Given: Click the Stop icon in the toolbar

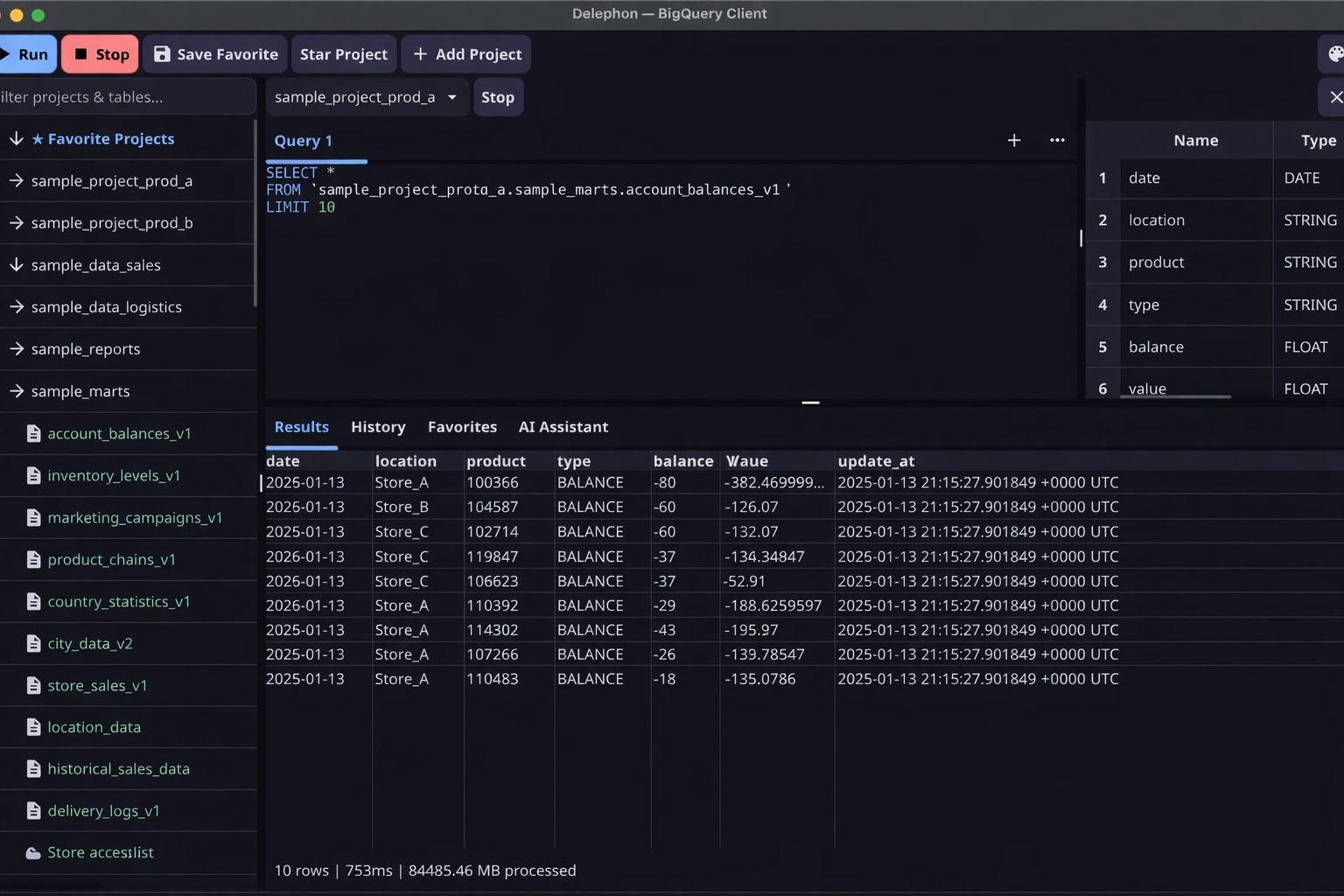Looking at the screenshot, I should tap(99, 53).
